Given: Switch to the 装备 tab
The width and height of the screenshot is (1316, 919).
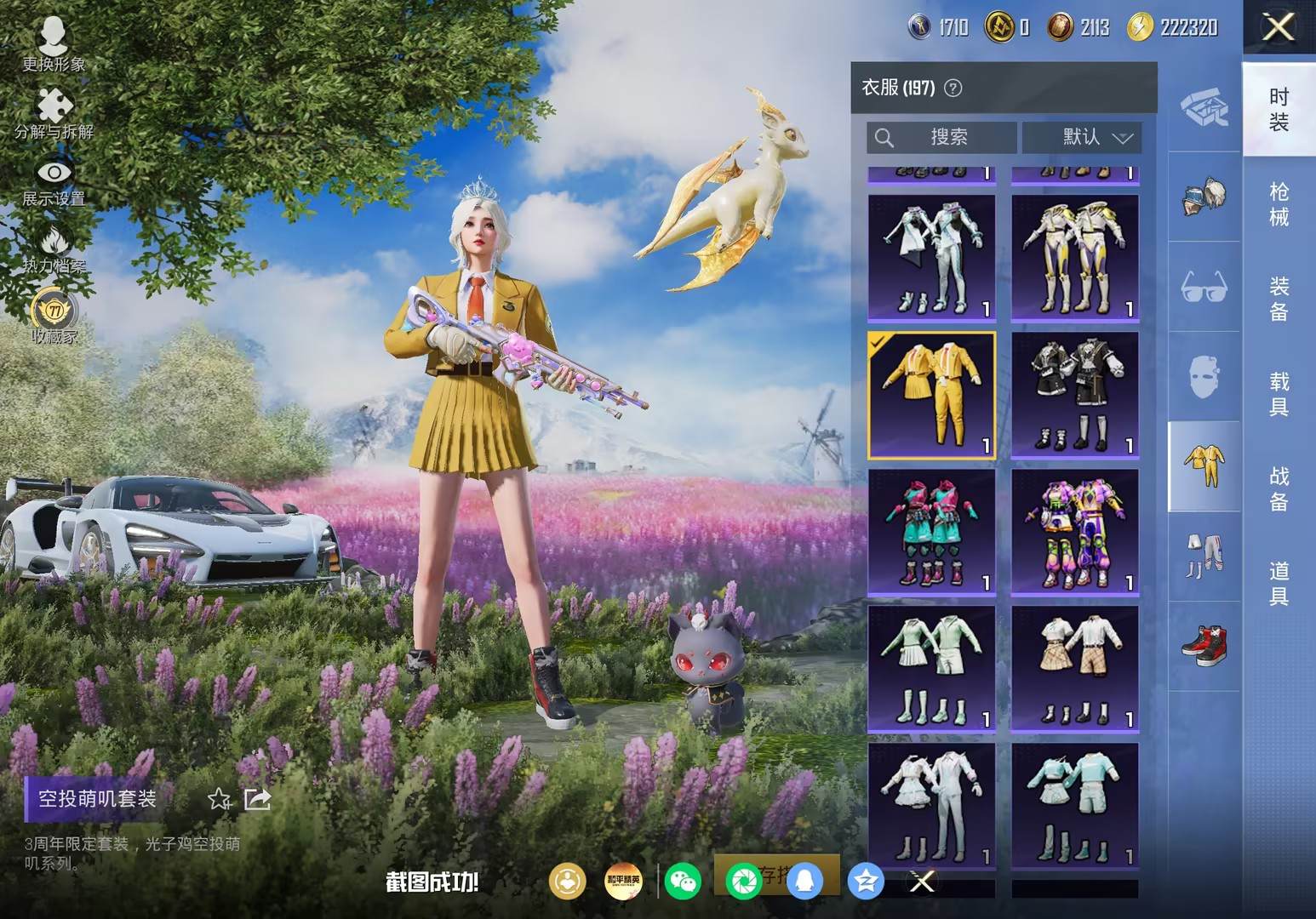Looking at the screenshot, I should [x=1279, y=299].
